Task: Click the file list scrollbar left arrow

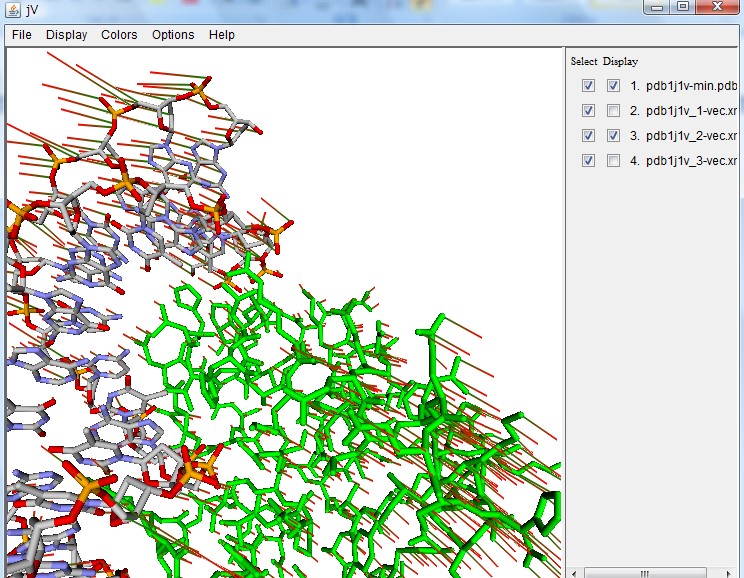Action: coord(575,573)
